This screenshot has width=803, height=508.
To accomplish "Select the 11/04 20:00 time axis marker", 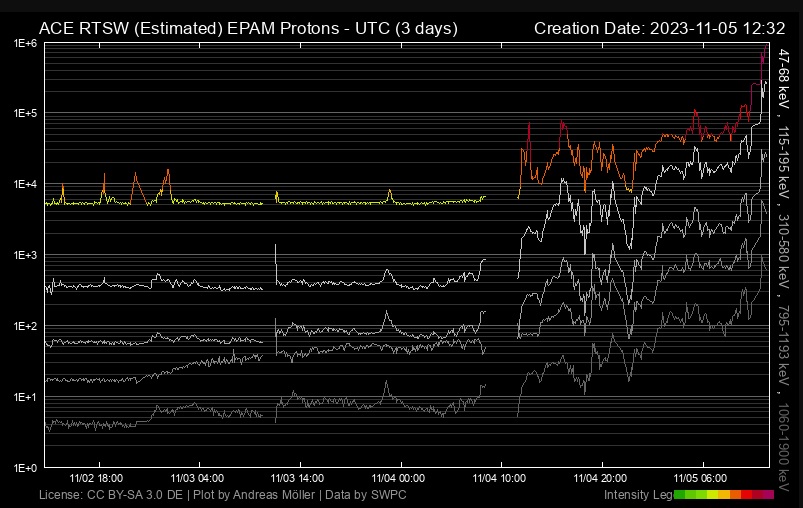I will click(601, 479).
